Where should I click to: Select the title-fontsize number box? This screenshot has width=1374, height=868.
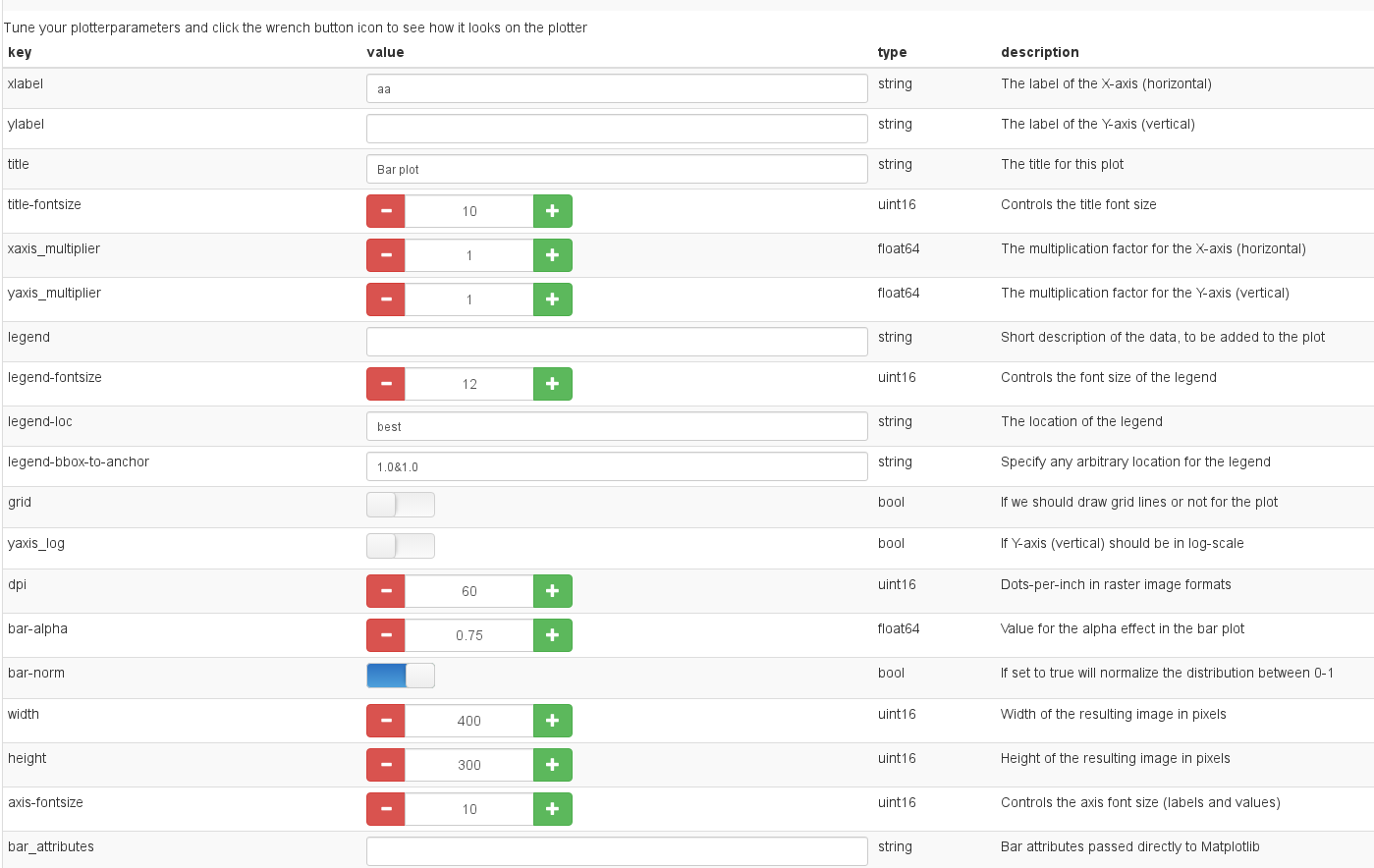click(469, 211)
